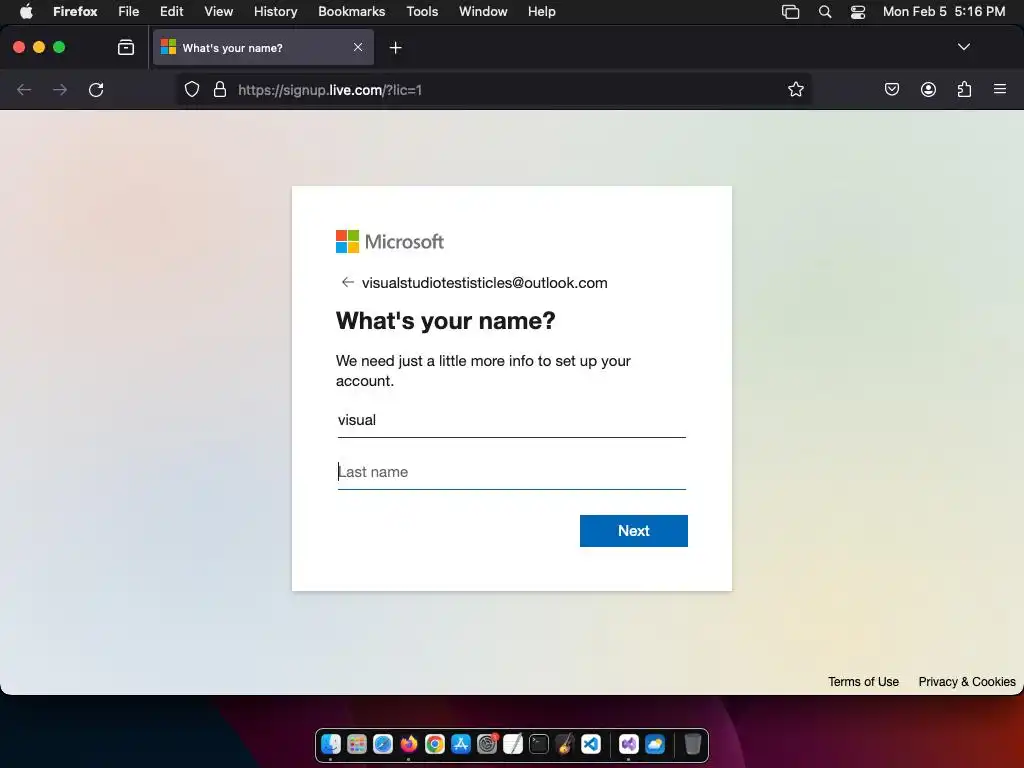The width and height of the screenshot is (1024, 768).
Task: Open the Tools menu
Action: (x=422, y=11)
